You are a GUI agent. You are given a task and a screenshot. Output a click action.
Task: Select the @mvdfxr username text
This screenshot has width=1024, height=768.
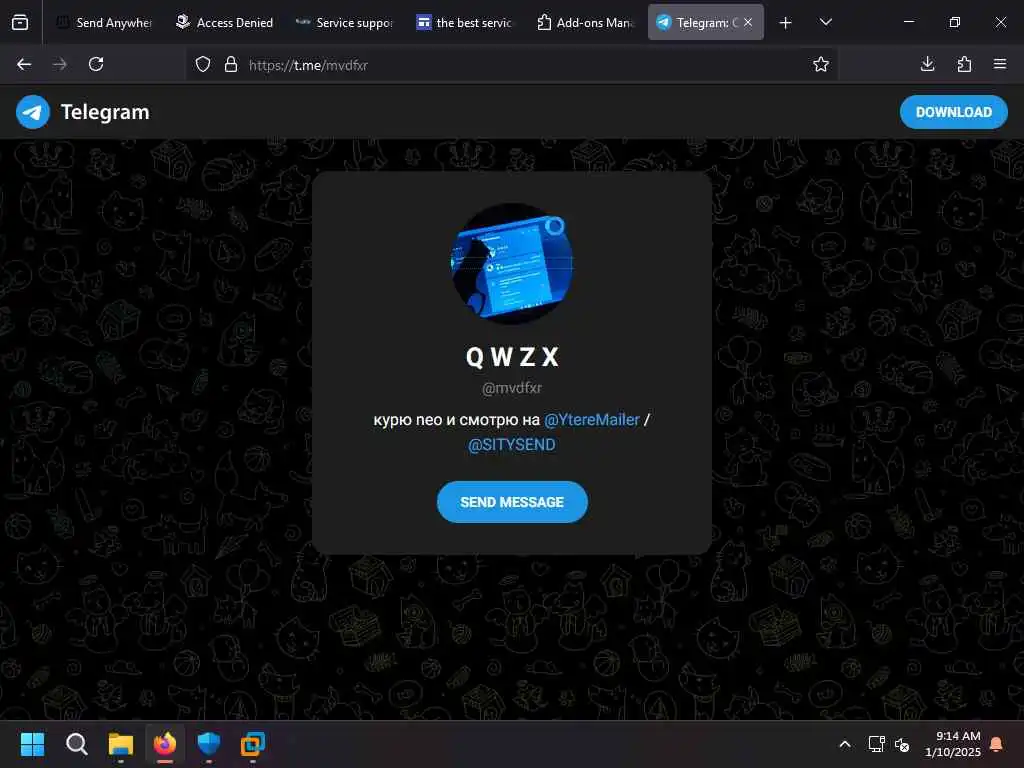tap(512, 388)
